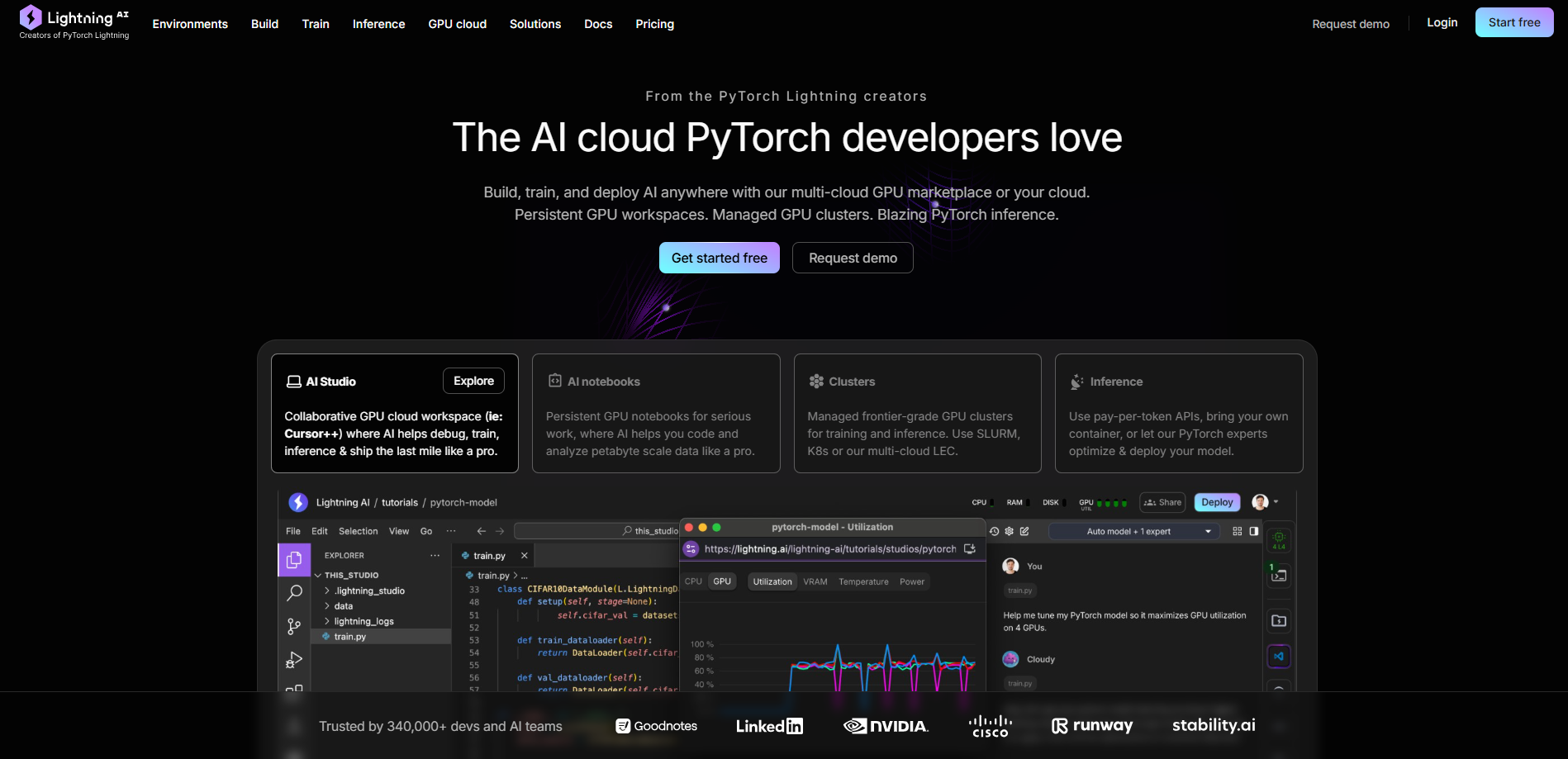The height and width of the screenshot is (759, 1568).
Task: Open the Auto model + 1 expert dropdown
Action: point(1133,531)
